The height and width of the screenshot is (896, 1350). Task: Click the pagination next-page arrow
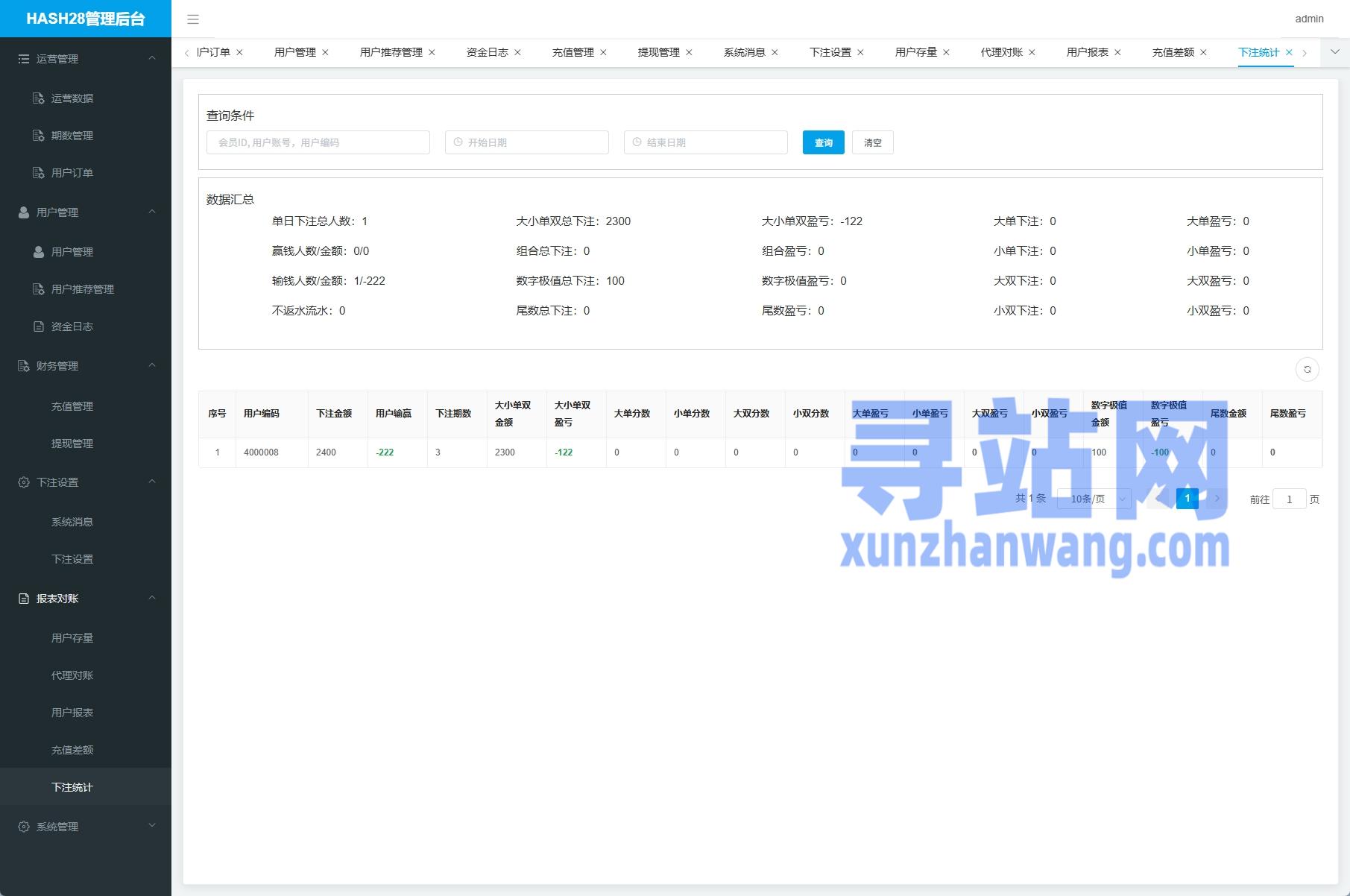(1217, 499)
